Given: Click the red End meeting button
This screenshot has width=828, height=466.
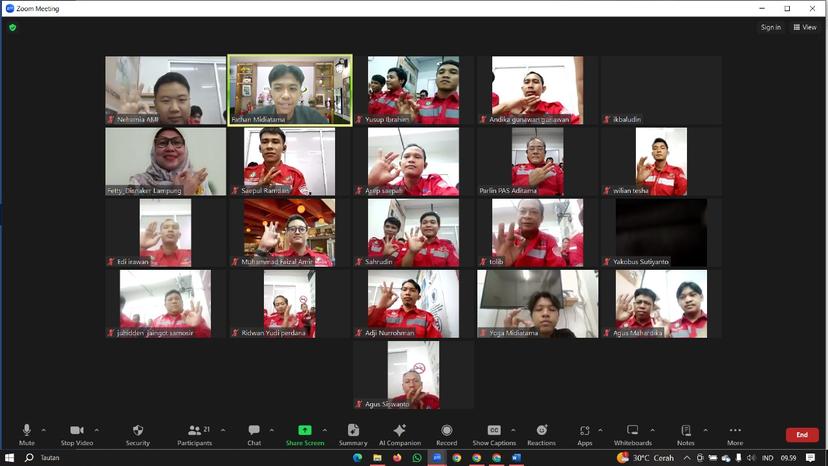Looking at the screenshot, I should tap(802, 435).
